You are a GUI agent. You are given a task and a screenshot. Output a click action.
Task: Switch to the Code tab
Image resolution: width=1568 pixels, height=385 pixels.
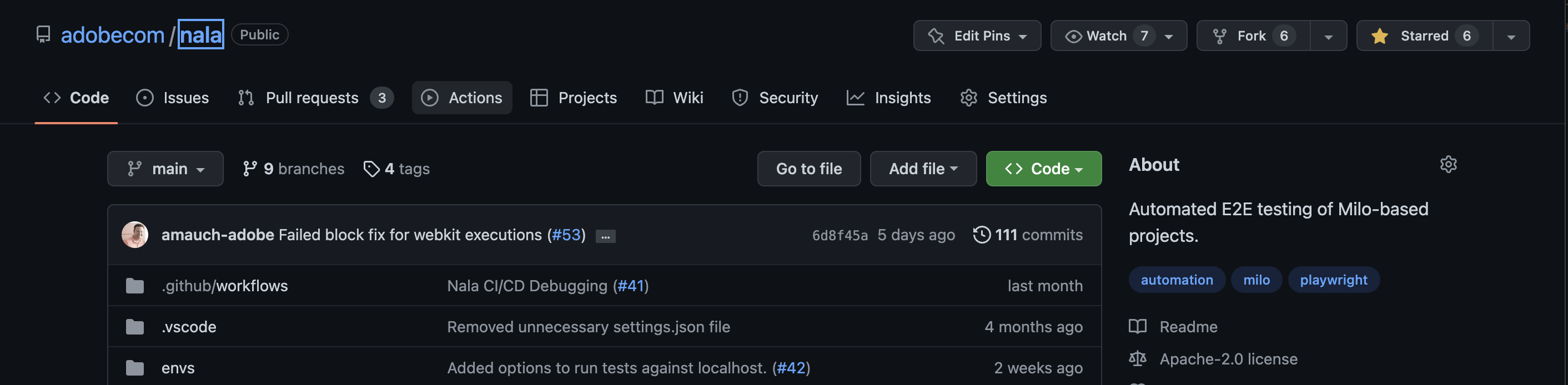[76, 97]
